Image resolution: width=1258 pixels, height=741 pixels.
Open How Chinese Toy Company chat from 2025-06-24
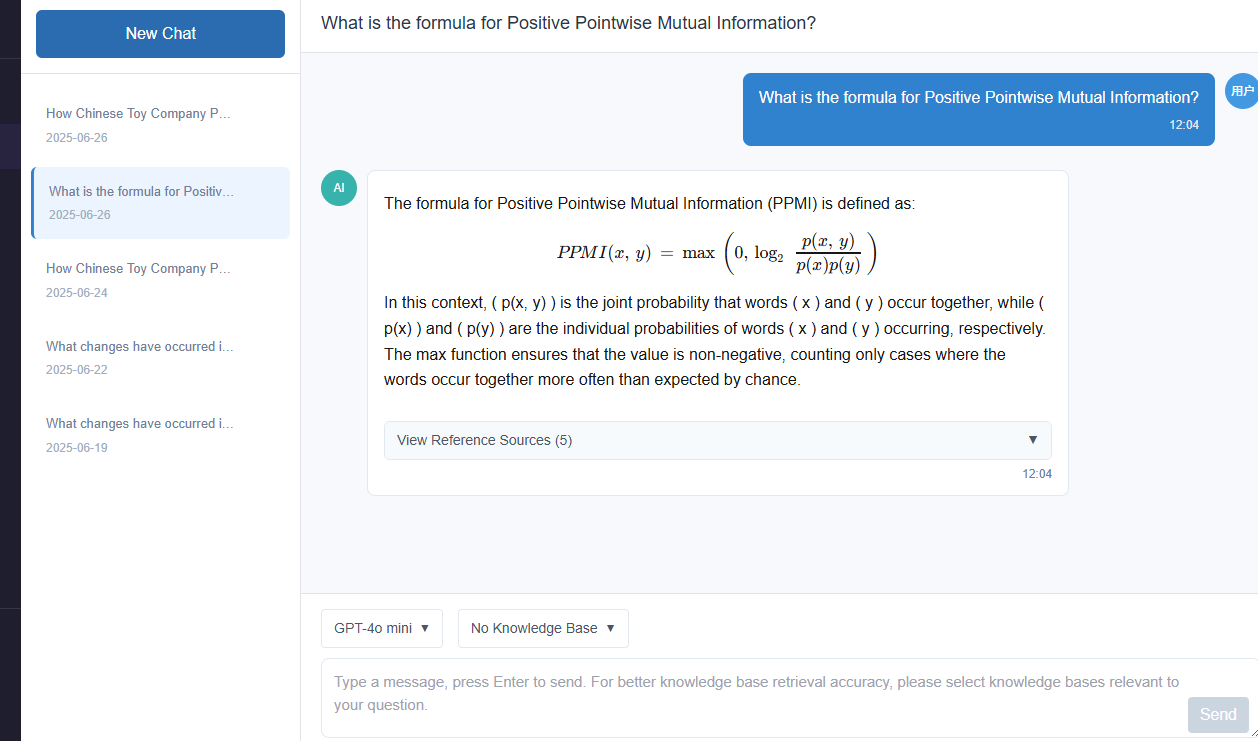160,280
